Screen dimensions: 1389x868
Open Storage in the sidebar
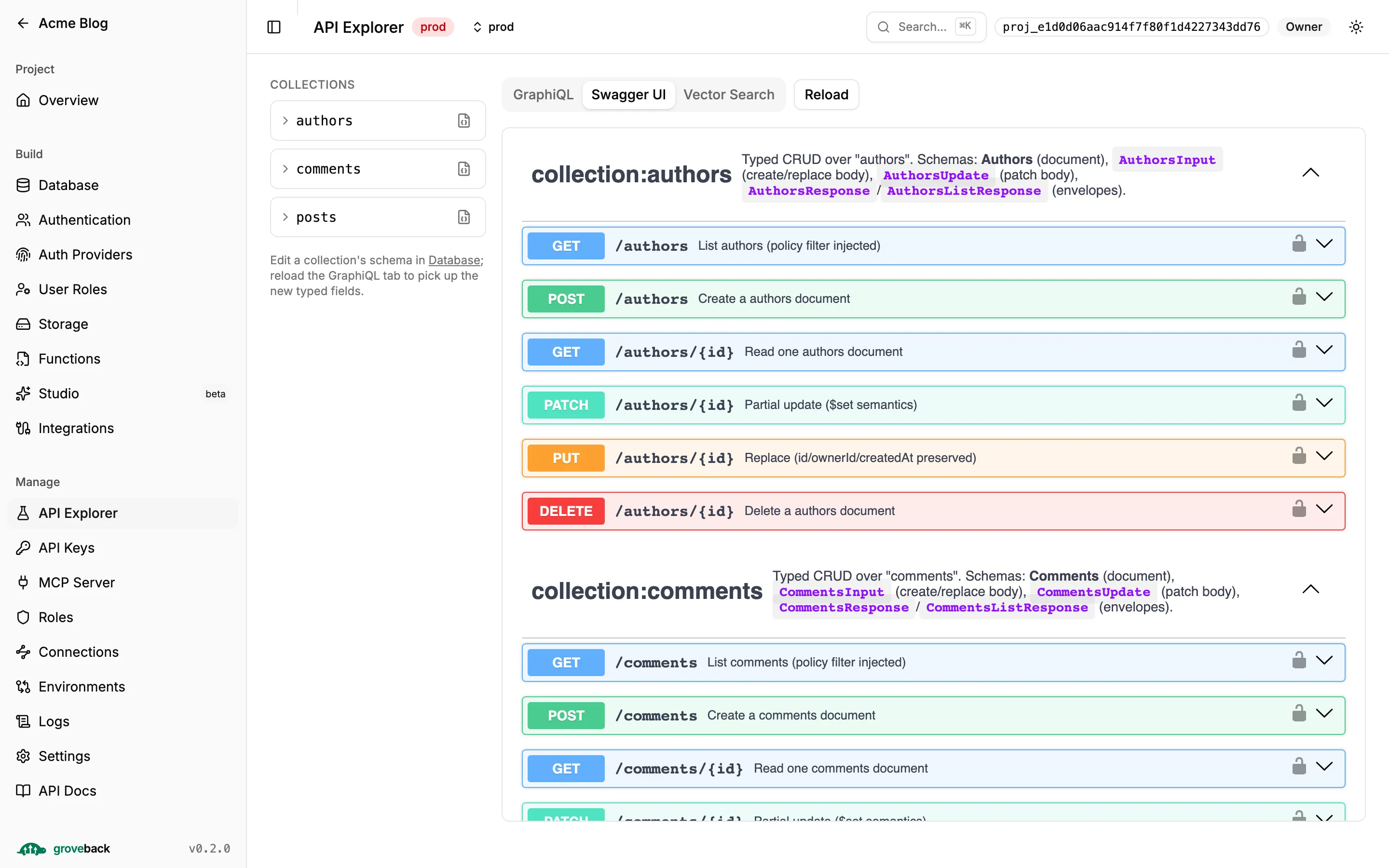point(123,325)
